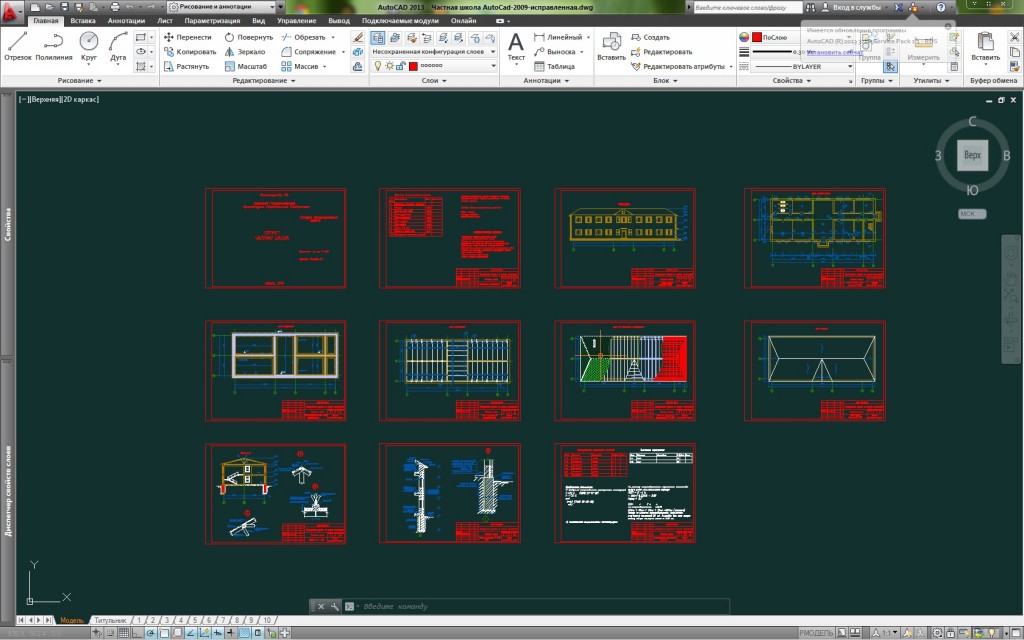The image size is (1024, 640).
Task: Expand the Слои panel
Action: click(434, 80)
